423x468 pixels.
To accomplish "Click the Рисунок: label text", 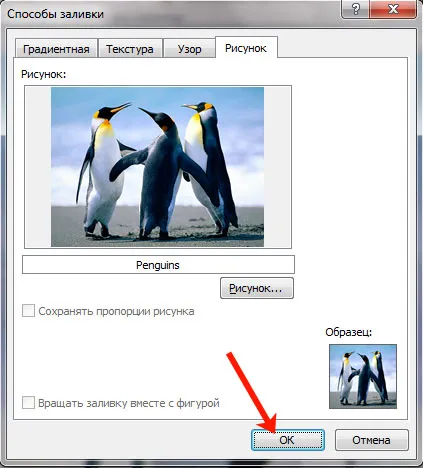I will coord(44,74).
